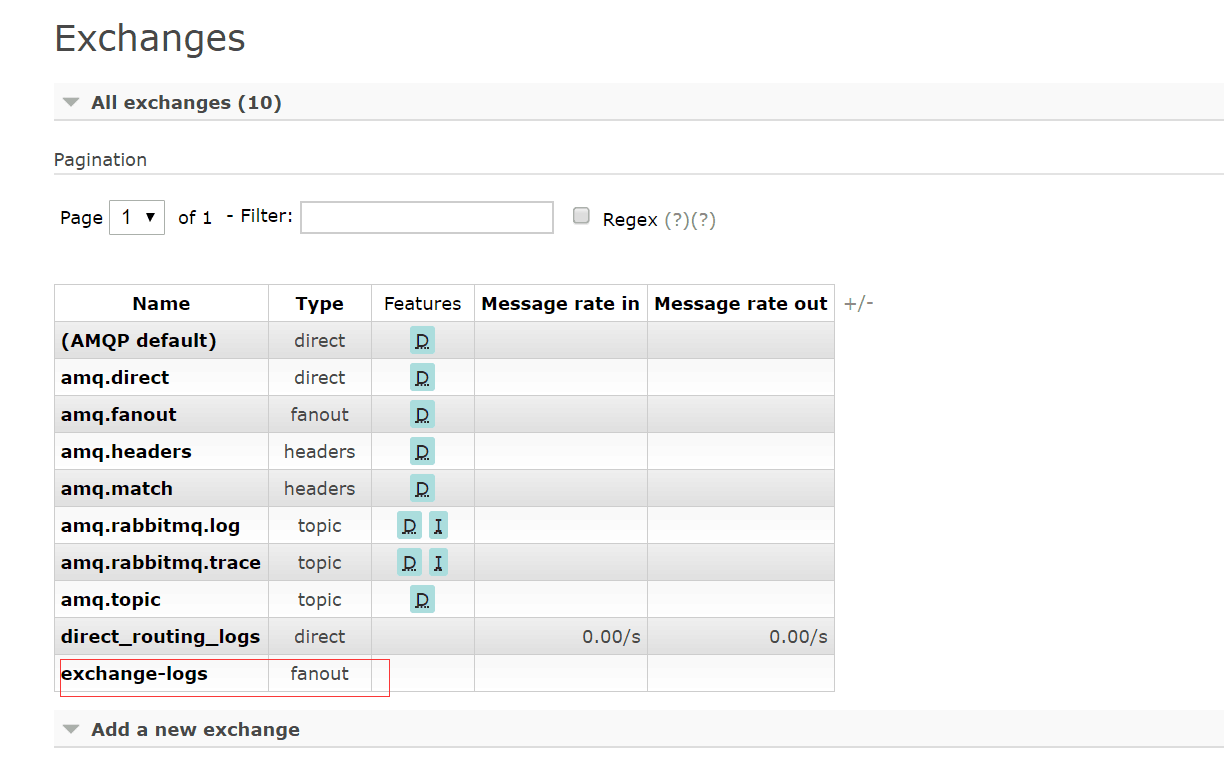The width and height of the screenshot is (1224, 766).
Task: Sort table by Name column header
Action: point(161,304)
